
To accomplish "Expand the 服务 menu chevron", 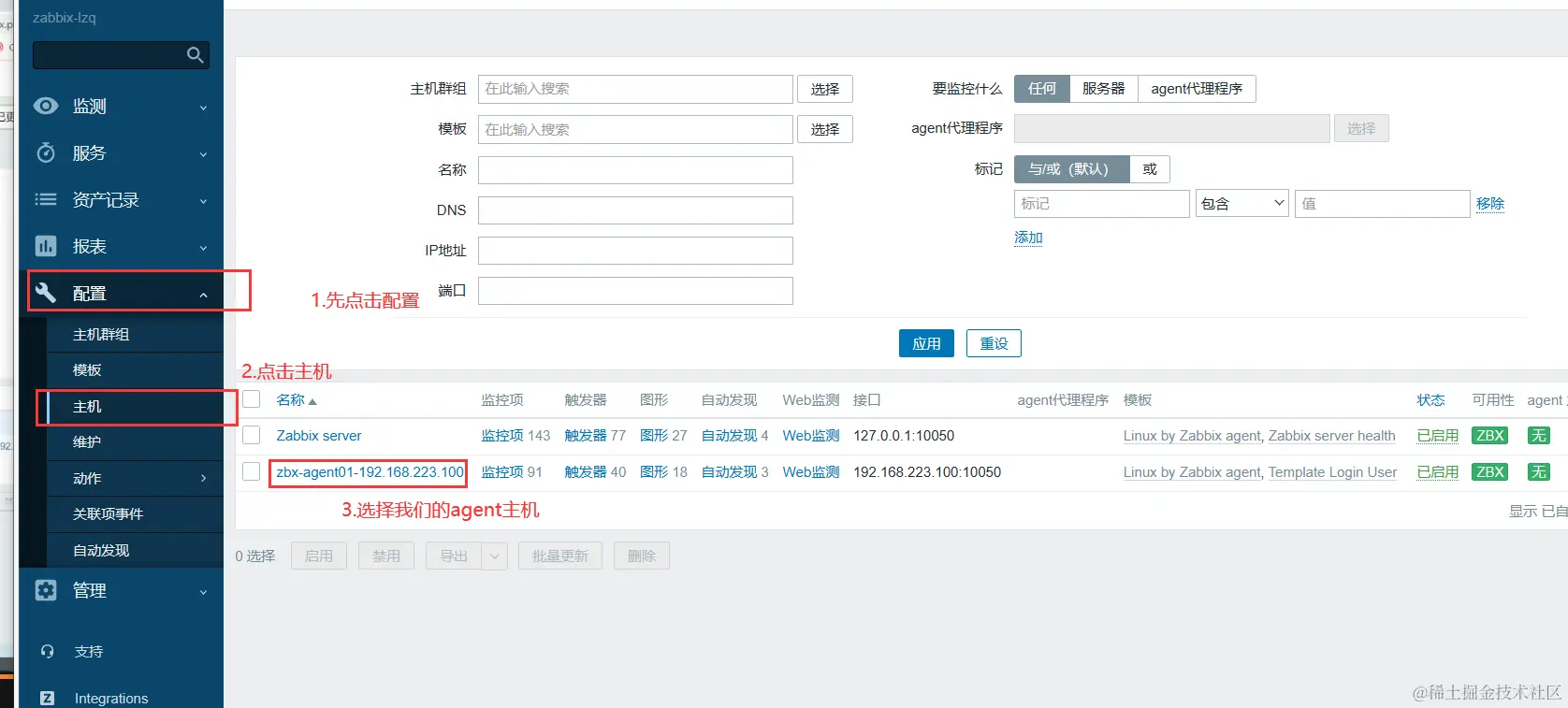I will [203, 154].
